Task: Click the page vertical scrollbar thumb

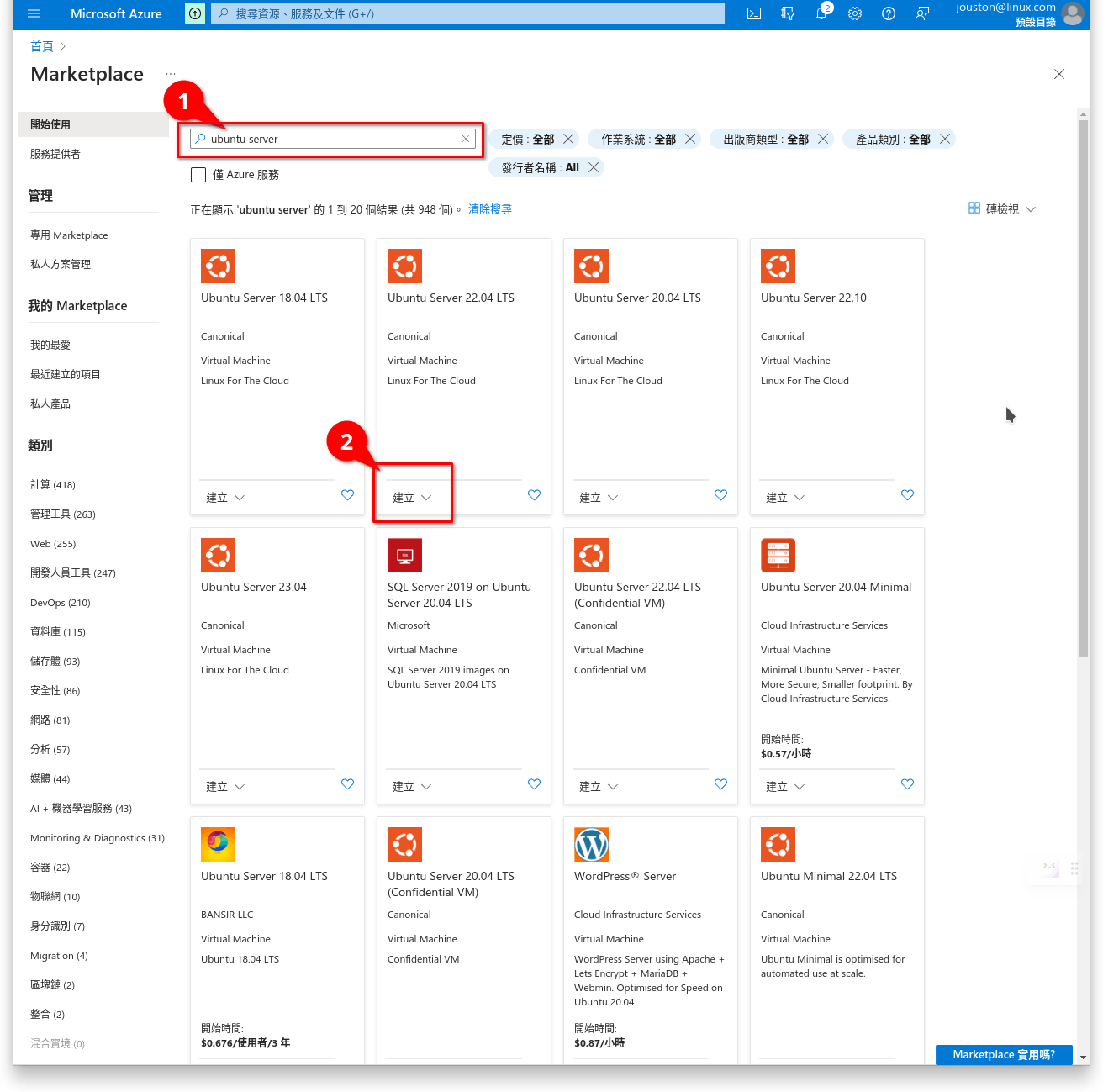Action: [x=1083, y=387]
